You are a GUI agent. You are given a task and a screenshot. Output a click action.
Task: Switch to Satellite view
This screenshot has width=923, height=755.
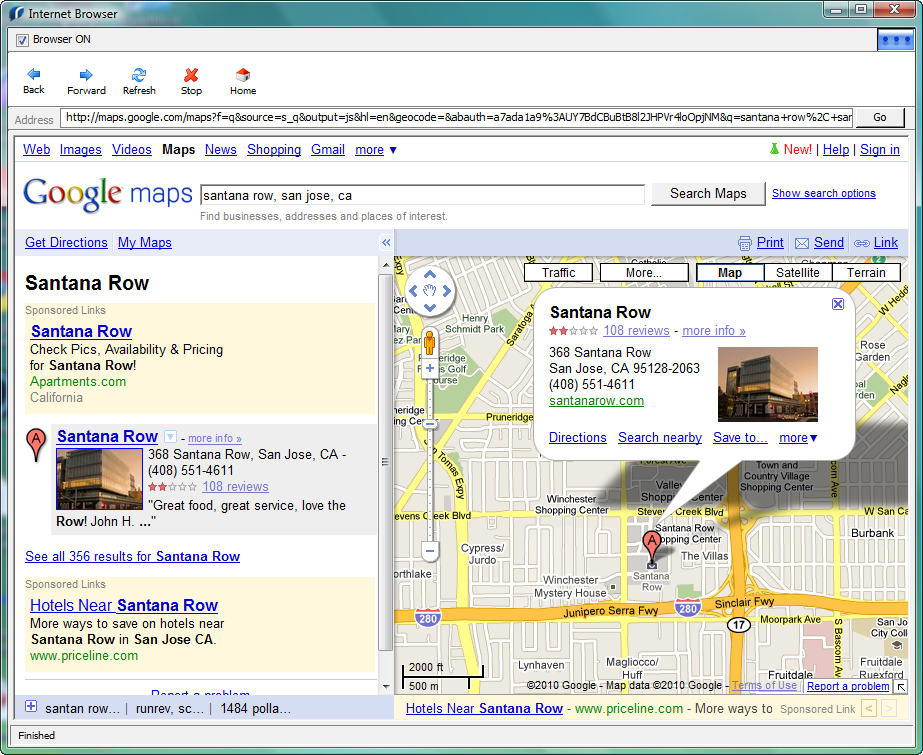[x=798, y=272]
